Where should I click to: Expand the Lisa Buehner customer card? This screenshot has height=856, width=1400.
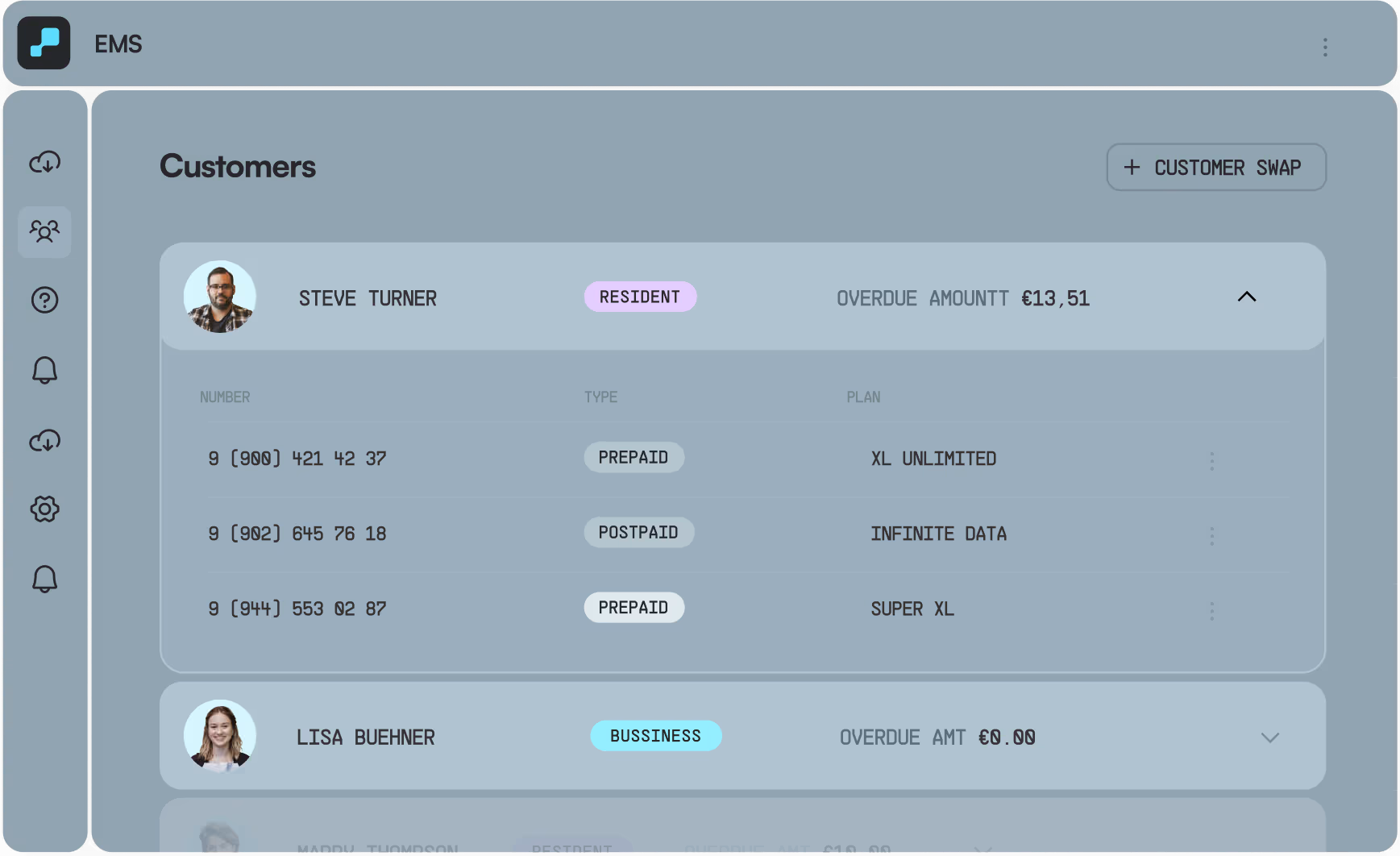point(1269,738)
